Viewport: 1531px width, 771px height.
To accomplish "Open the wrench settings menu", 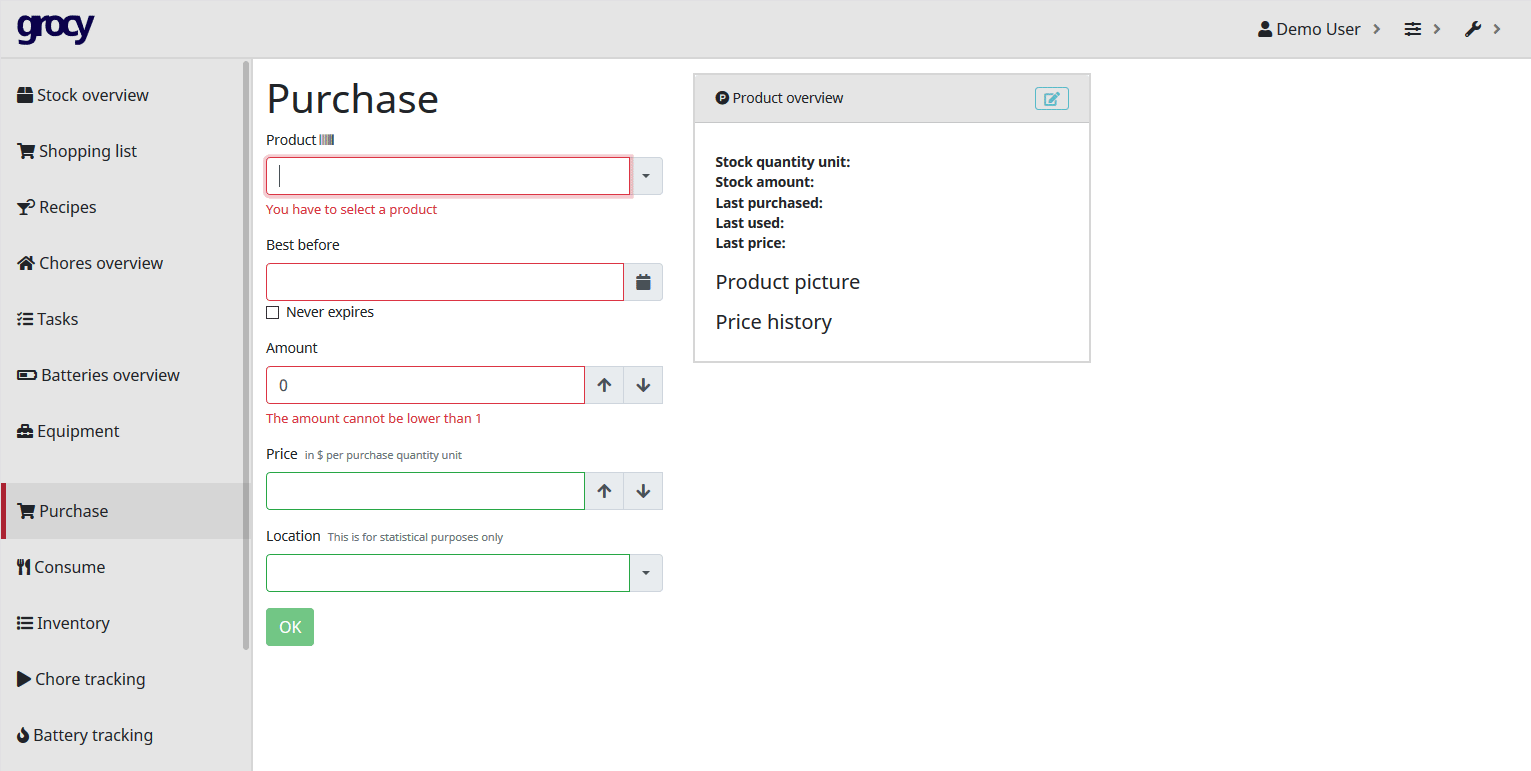I will click(x=1482, y=29).
